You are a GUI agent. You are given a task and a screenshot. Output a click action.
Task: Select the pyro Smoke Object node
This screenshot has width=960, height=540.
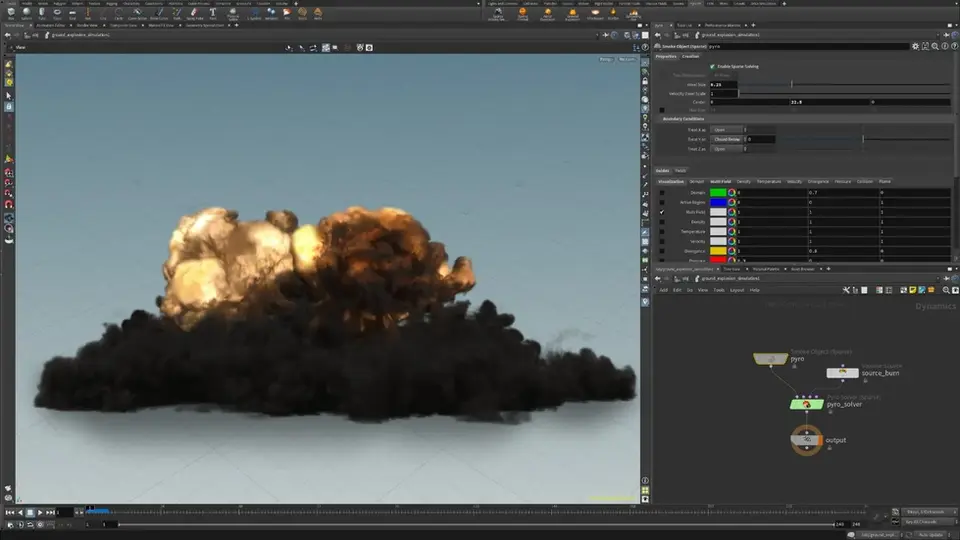coord(770,359)
